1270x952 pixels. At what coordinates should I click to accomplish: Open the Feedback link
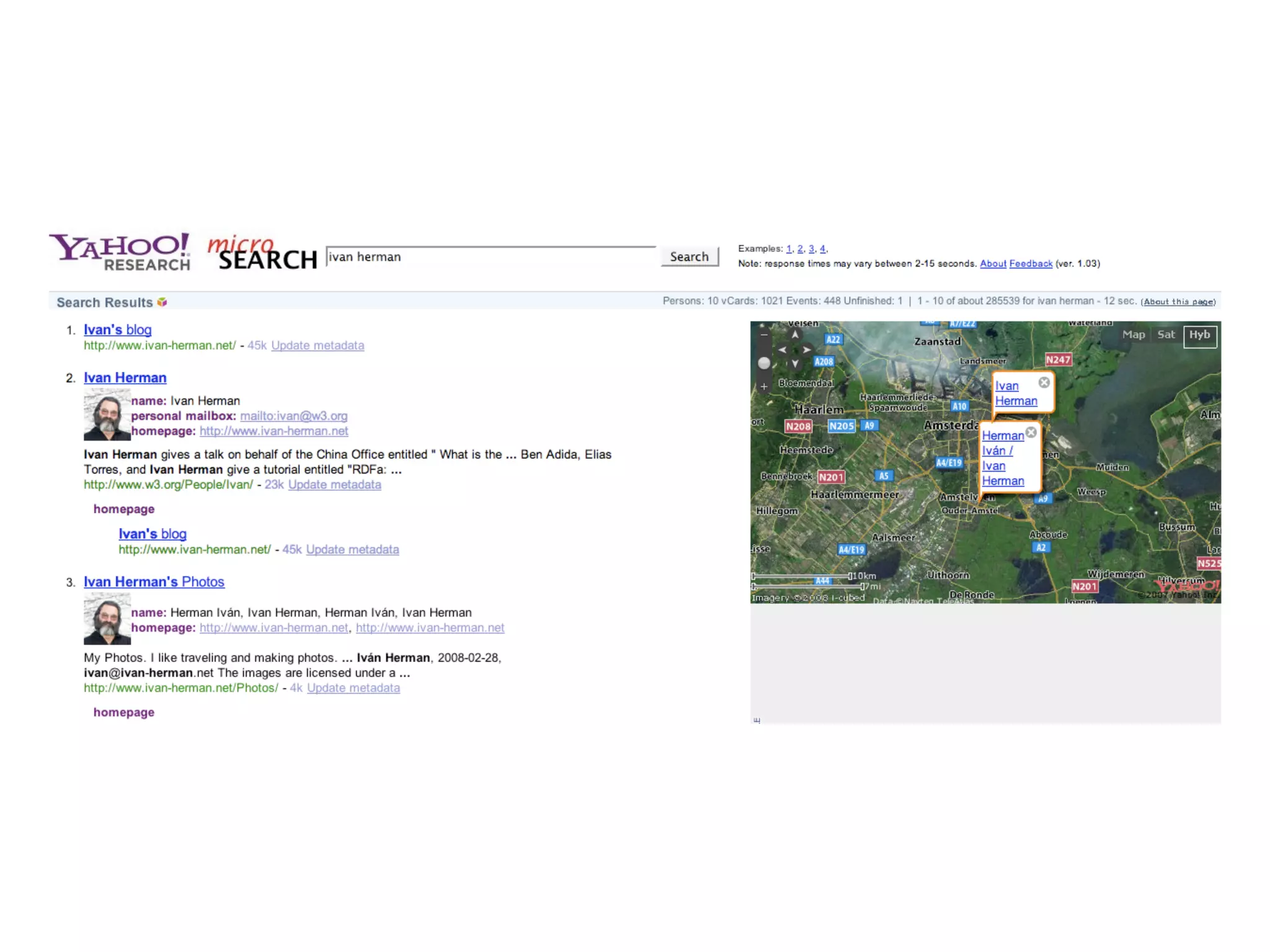click(1031, 263)
